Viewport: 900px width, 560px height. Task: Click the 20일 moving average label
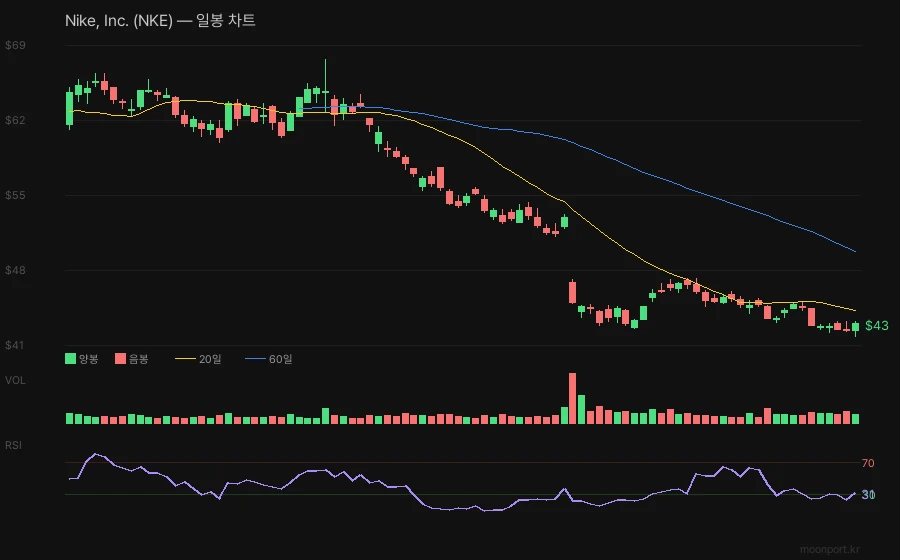(210, 359)
